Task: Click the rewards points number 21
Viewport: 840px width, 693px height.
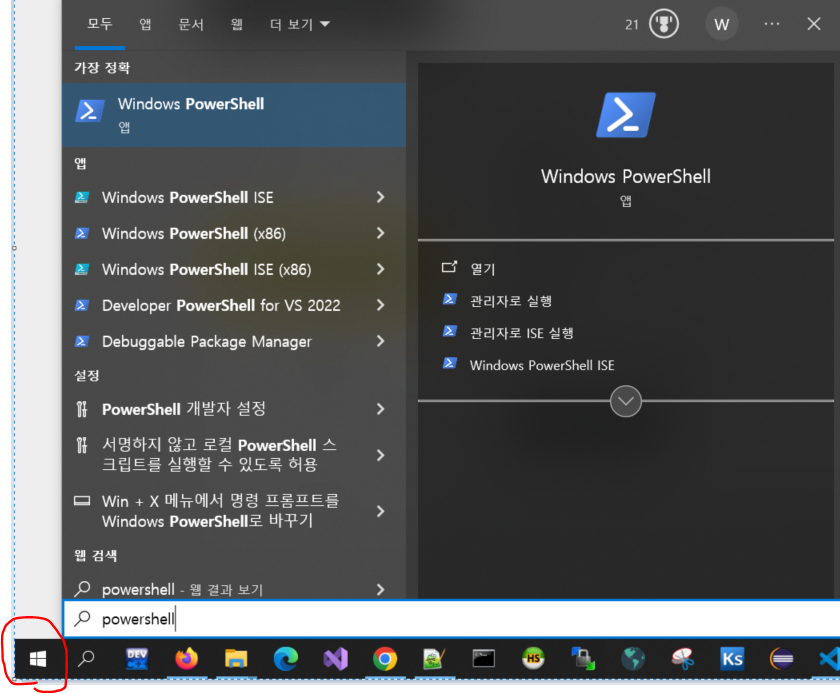Action: coord(632,25)
